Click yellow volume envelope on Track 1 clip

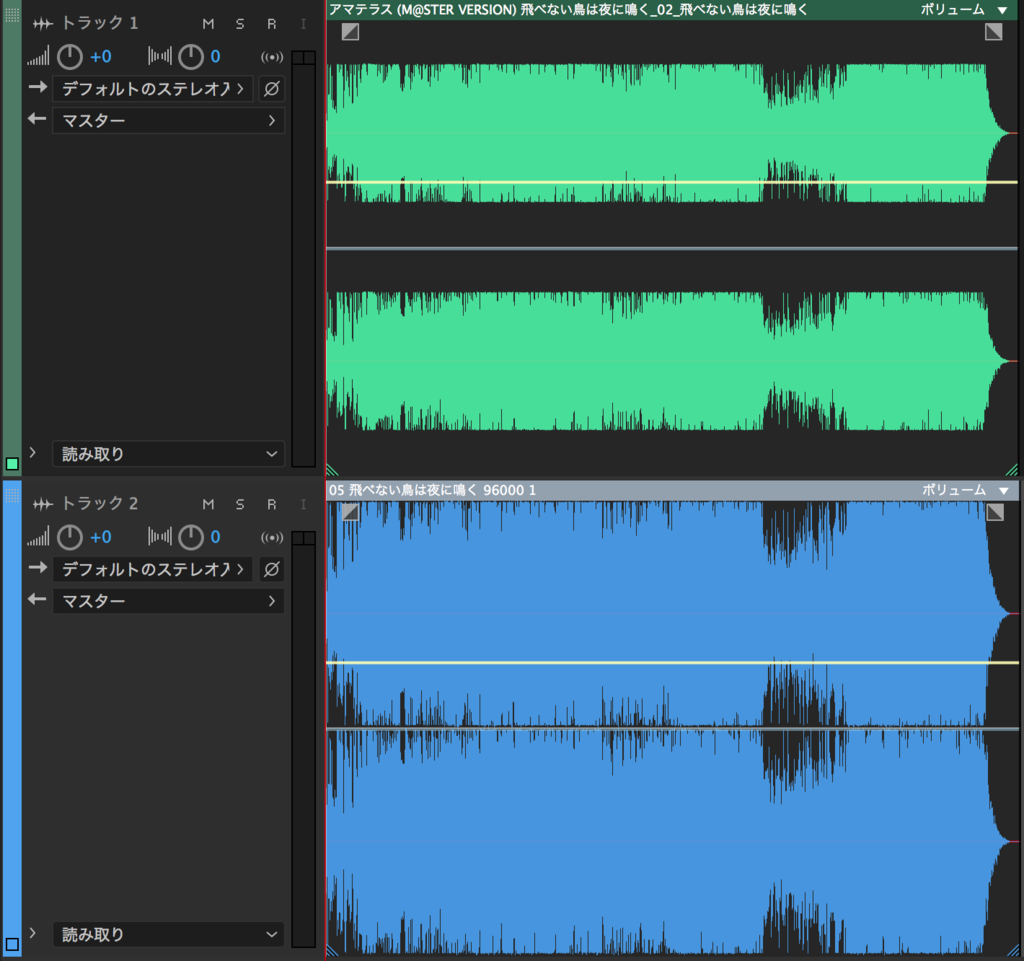click(x=672, y=182)
